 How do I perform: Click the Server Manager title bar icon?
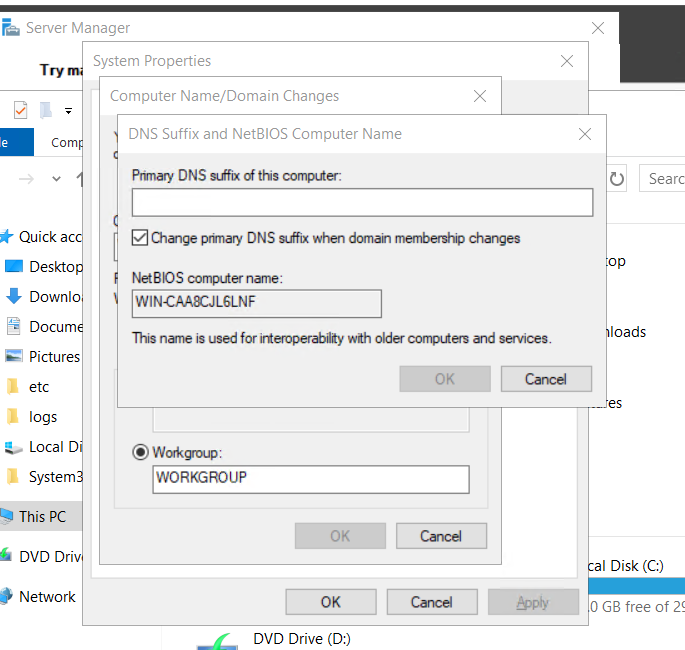coord(10,28)
